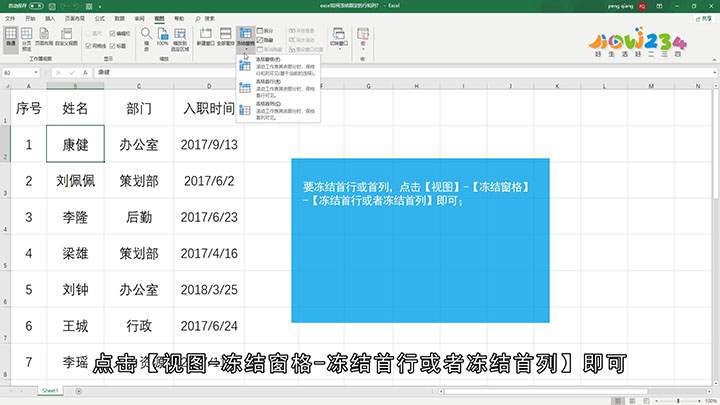Click the zoom in plus button
720x405 pixels.
(699, 401)
